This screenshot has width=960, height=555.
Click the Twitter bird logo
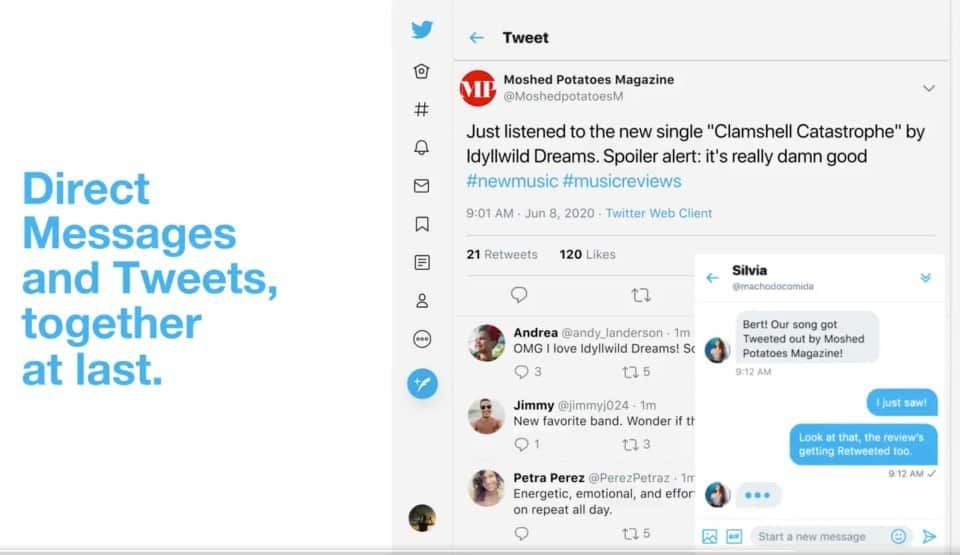coord(422,30)
